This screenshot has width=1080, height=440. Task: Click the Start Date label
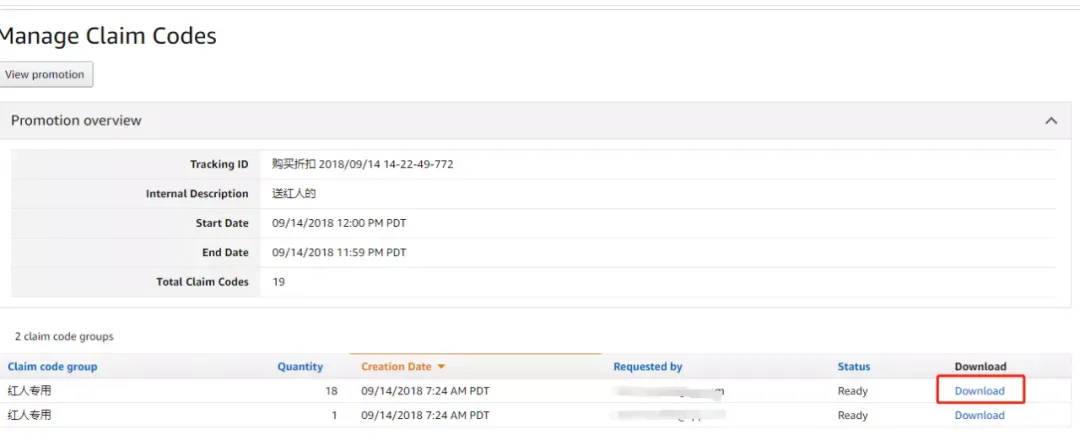coord(222,223)
